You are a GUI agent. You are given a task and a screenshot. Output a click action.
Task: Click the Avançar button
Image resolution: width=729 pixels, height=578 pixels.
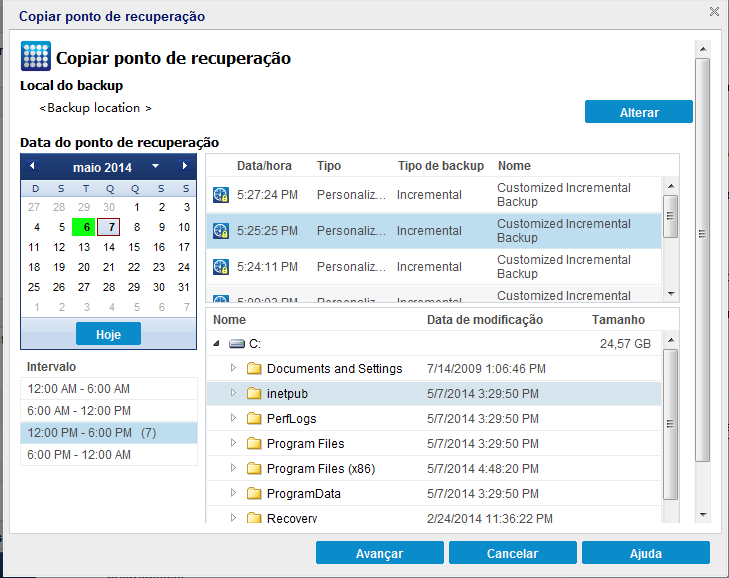pos(379,553)
